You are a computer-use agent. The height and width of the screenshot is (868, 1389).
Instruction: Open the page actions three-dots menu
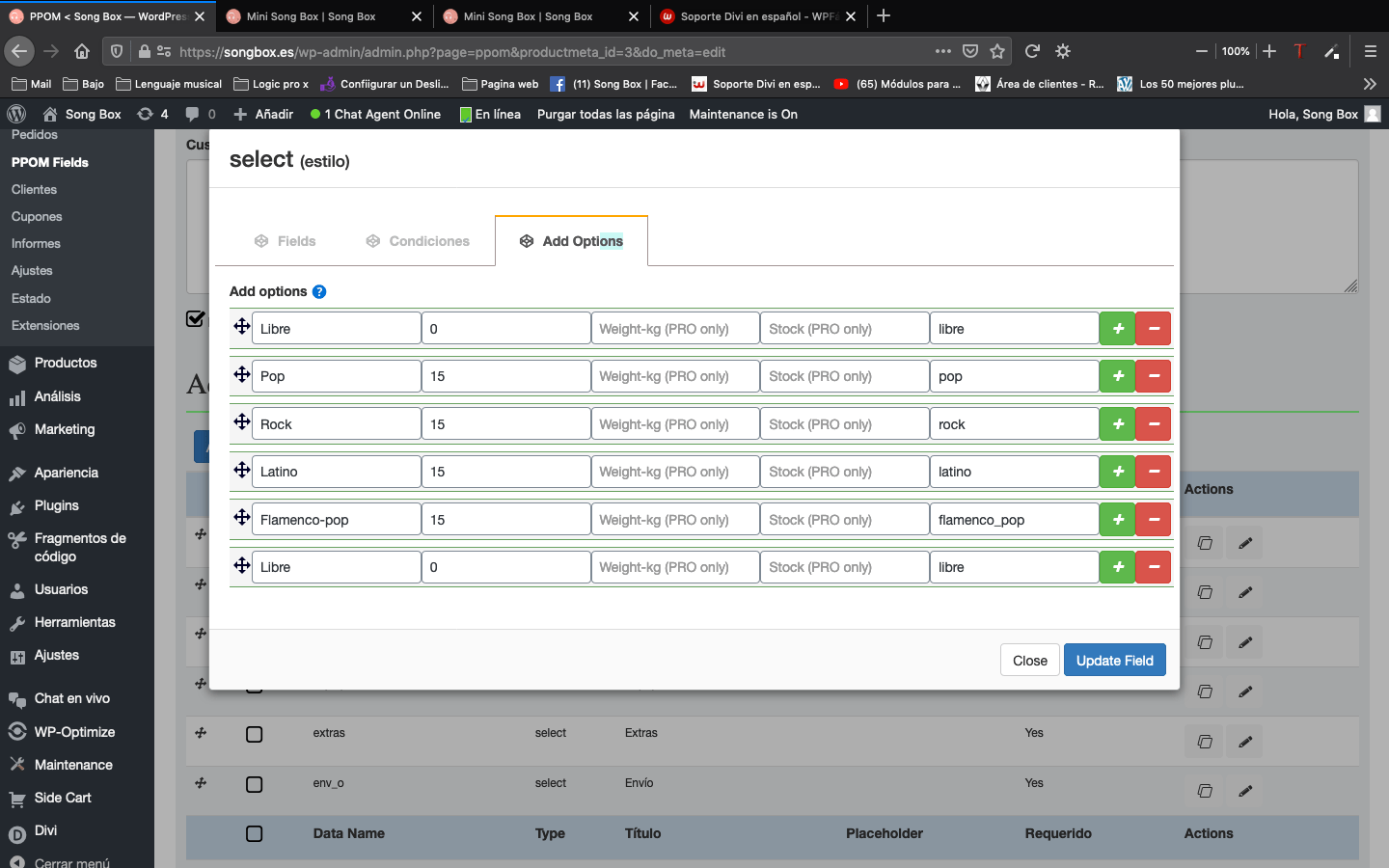tap(943, 51)
